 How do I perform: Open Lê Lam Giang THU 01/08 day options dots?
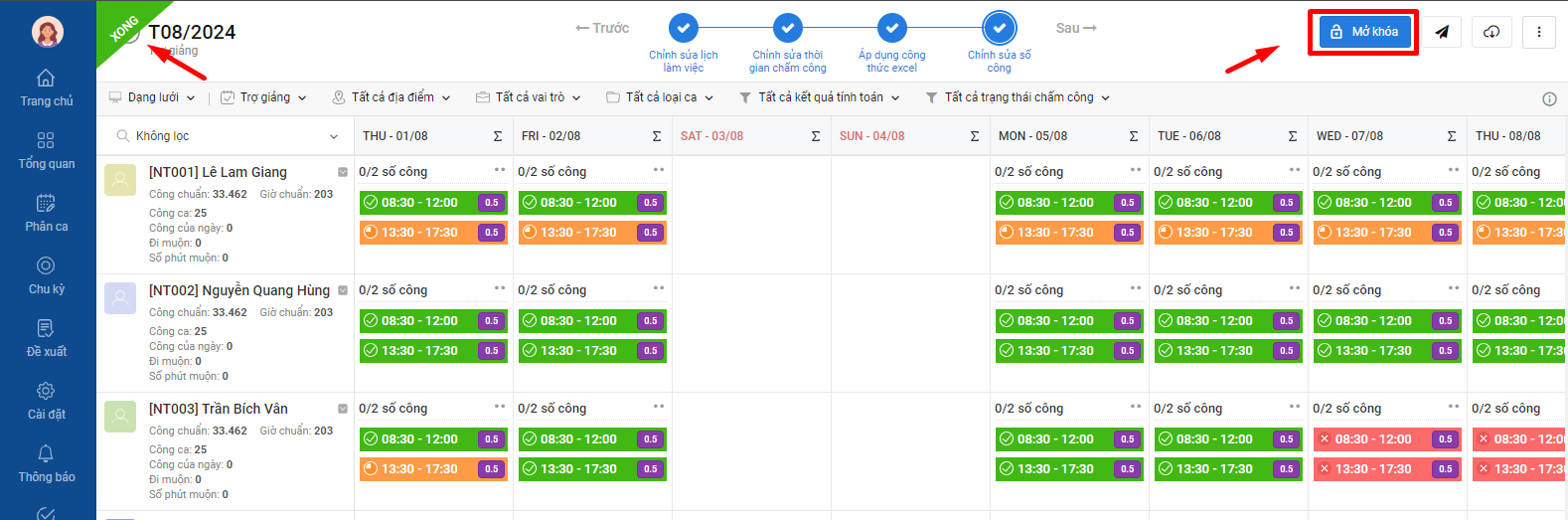(x=499, y=170)
